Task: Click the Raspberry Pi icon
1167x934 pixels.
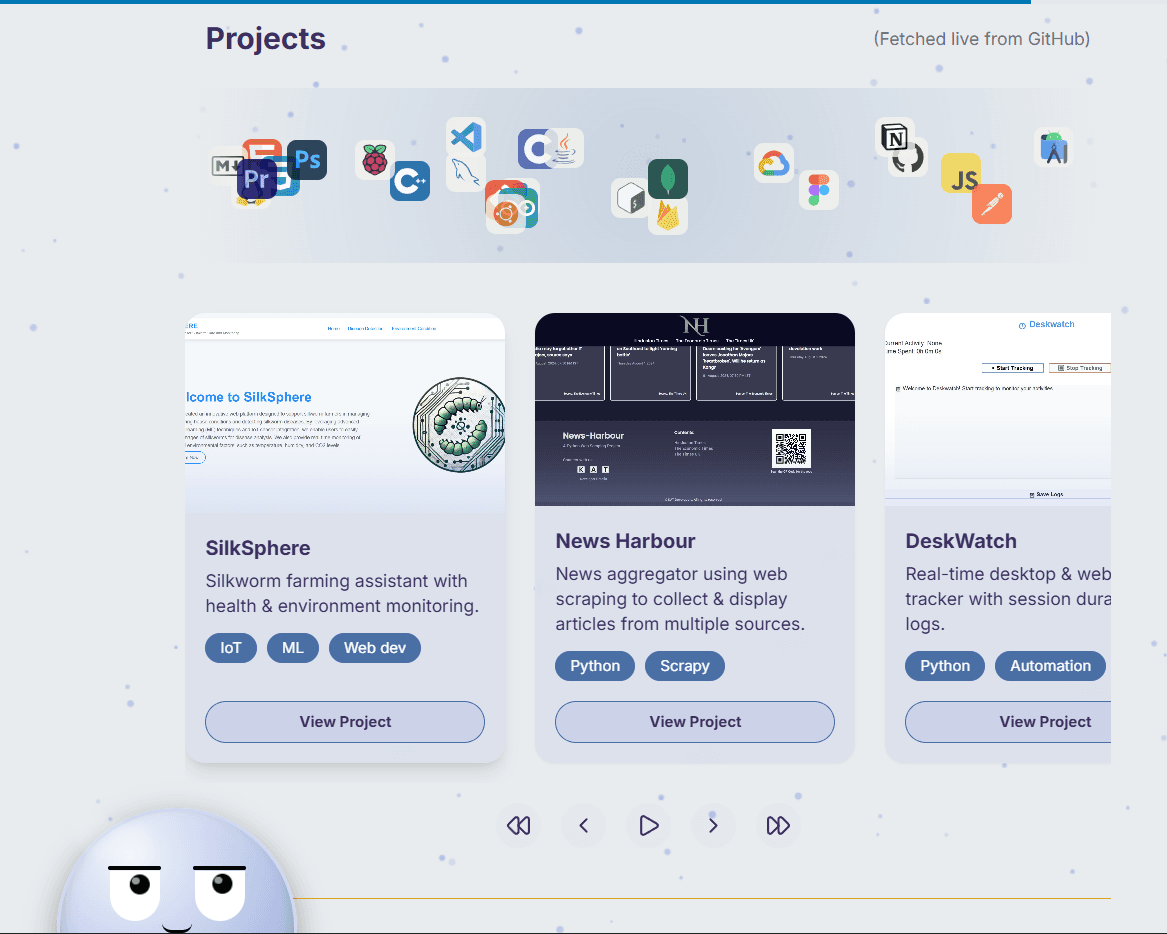Action: (375, 160)
